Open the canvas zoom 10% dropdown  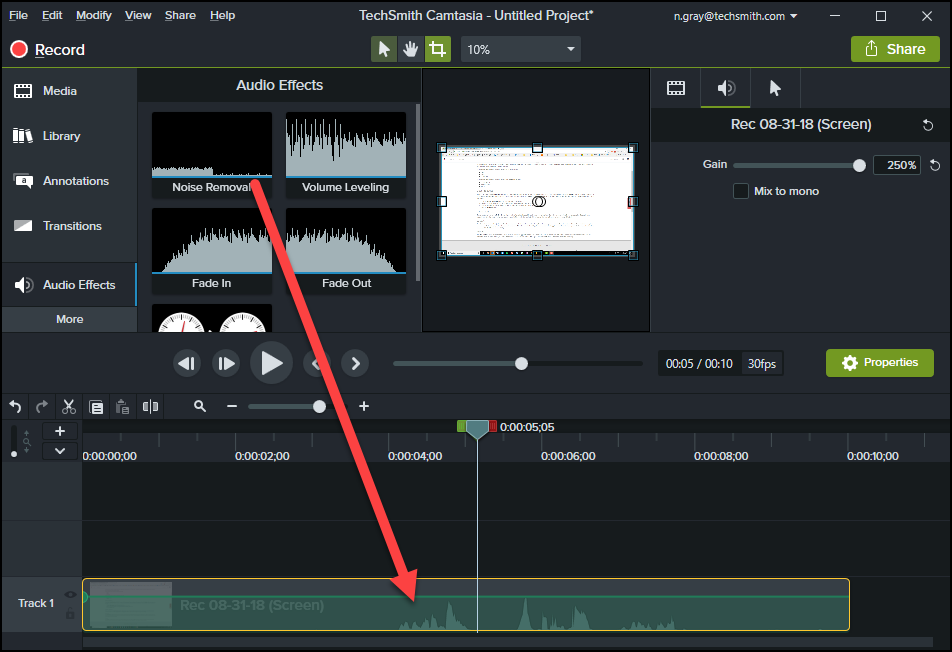tap(521, 49)
